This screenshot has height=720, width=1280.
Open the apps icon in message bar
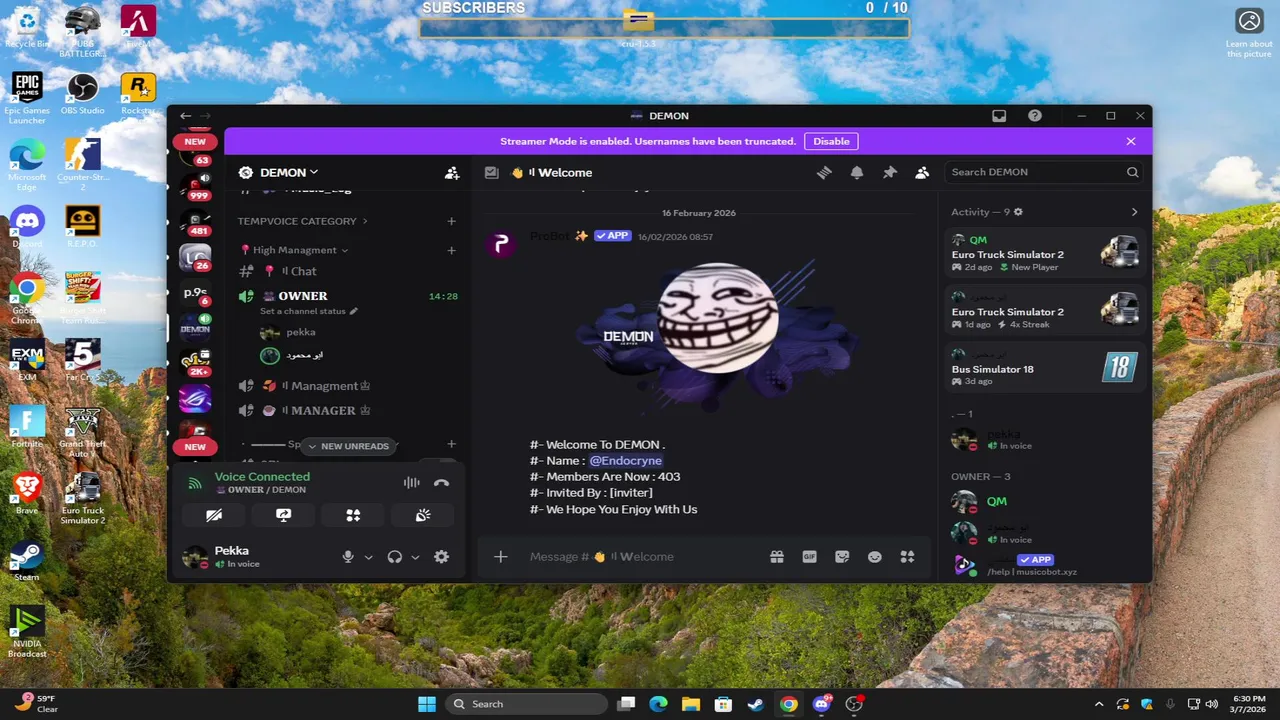pyautogui.click(x=907, y=557)
